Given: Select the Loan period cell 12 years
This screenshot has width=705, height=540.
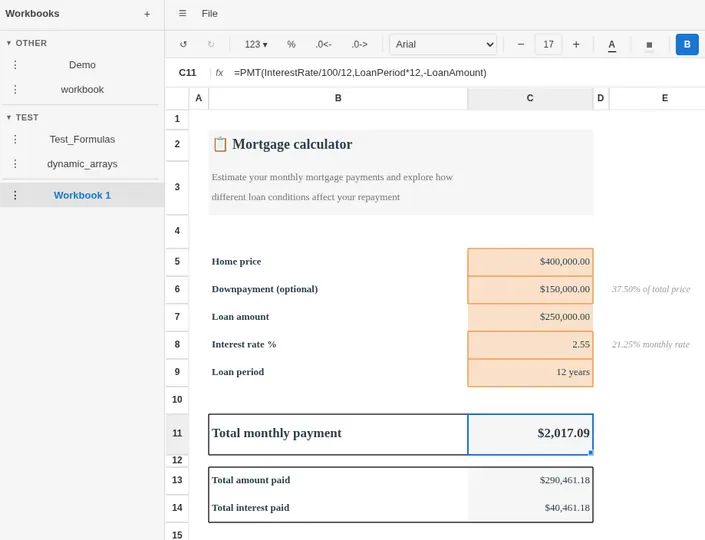Looking at the screenshot, I should click(x=530, y=372).
